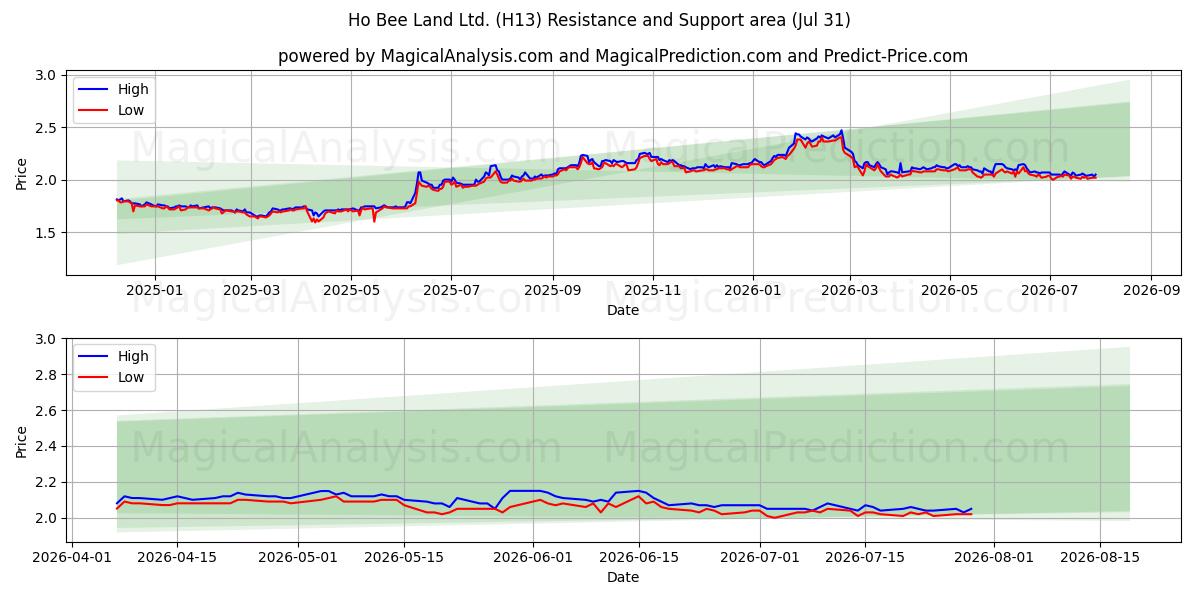Click the '2026-06-01' x-axis label

point(533,558)
